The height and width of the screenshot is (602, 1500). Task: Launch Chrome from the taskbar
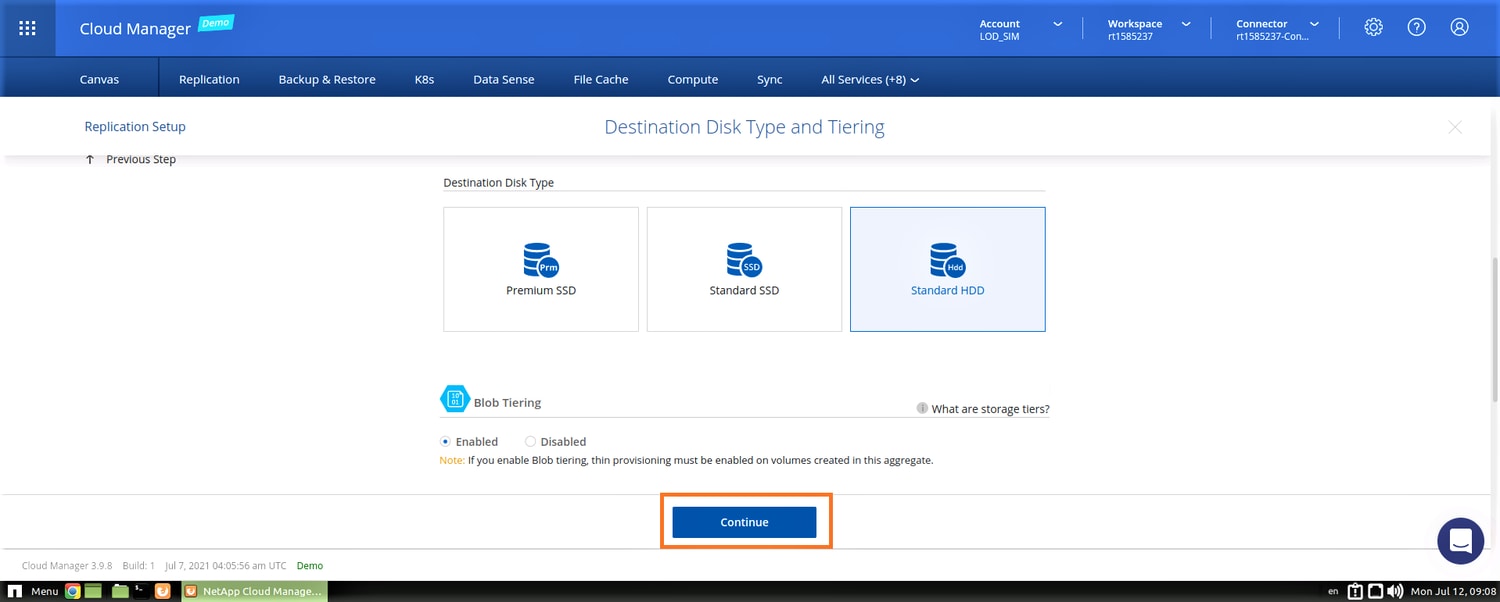[73, 591]
